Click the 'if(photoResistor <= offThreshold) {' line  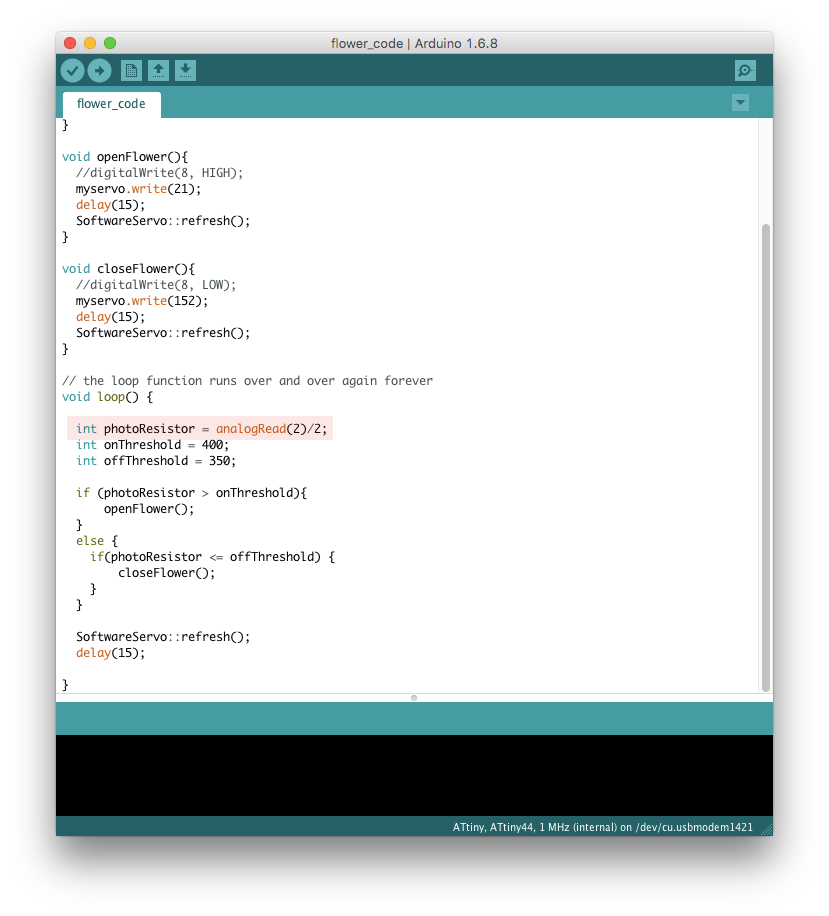pyautogui.click(x=213, y=557)
